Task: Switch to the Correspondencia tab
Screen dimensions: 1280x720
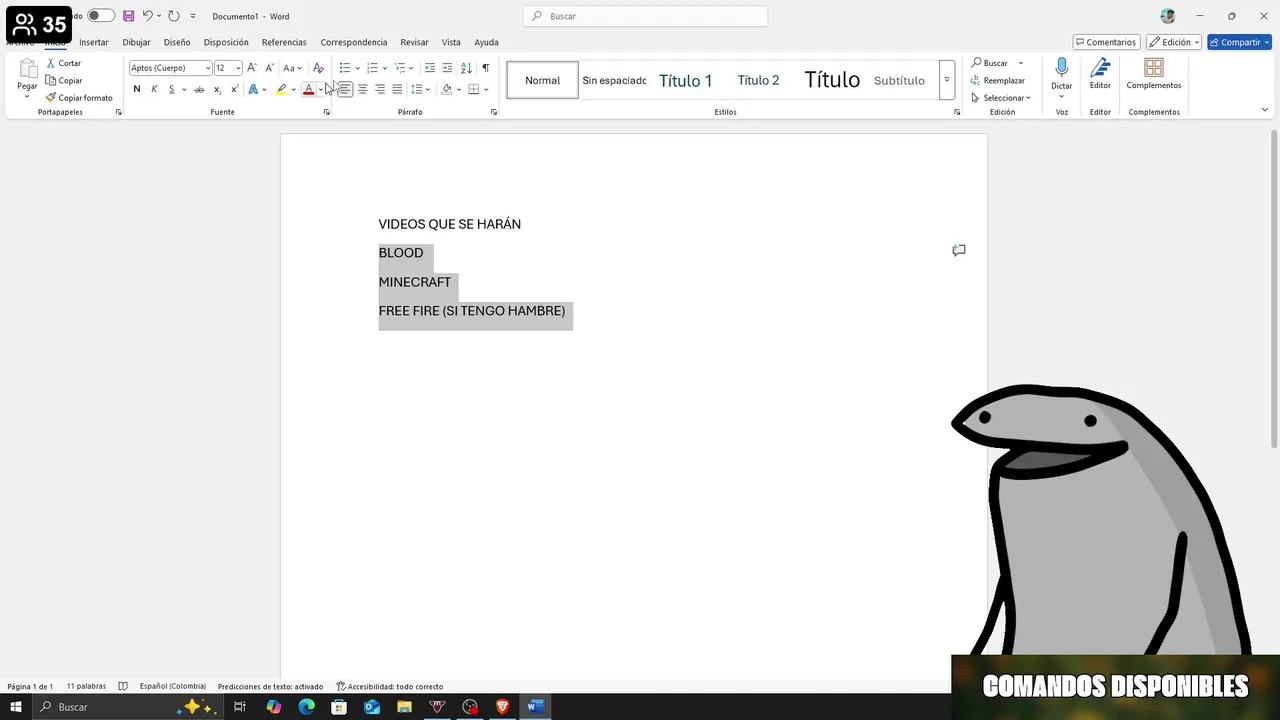Action: tap(354, 42)
